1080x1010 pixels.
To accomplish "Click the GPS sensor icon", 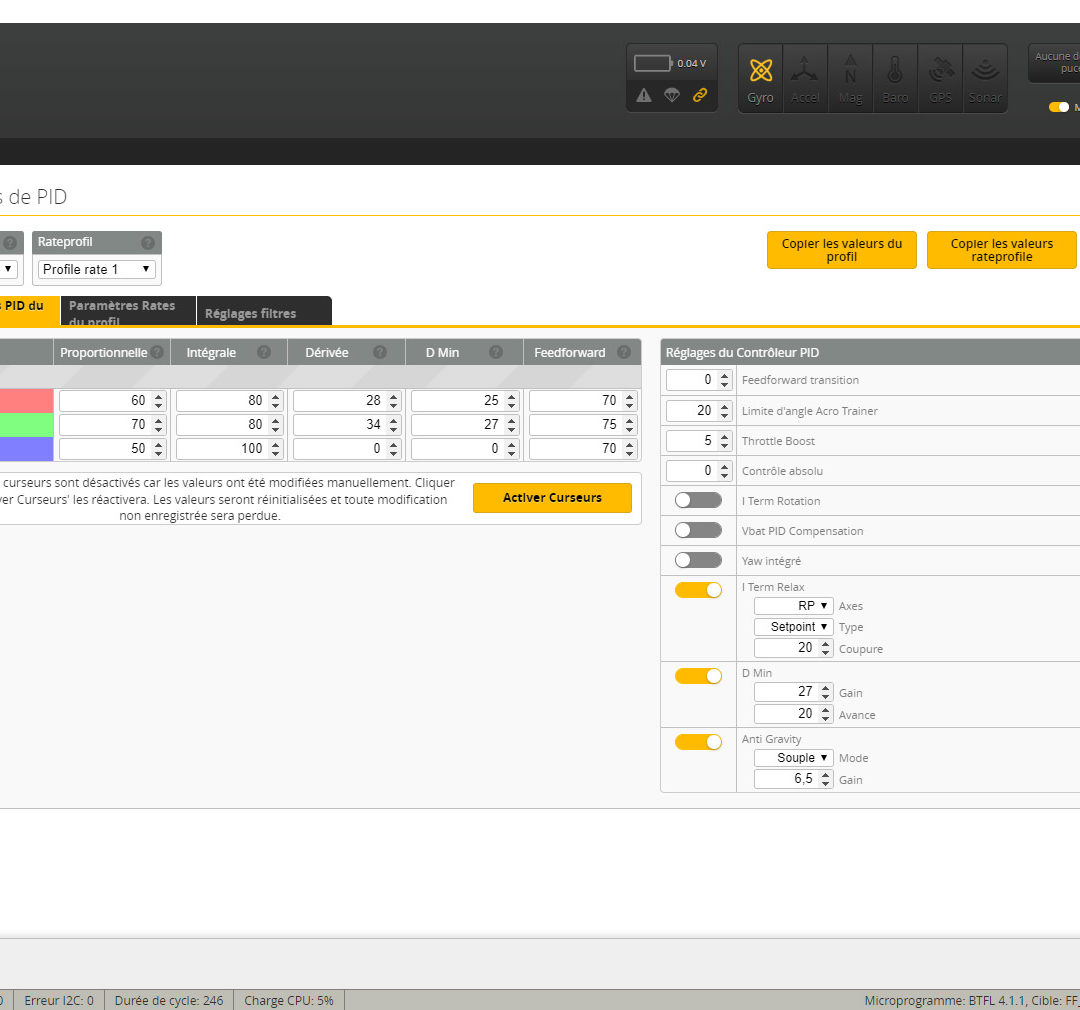I will [940, 79].
